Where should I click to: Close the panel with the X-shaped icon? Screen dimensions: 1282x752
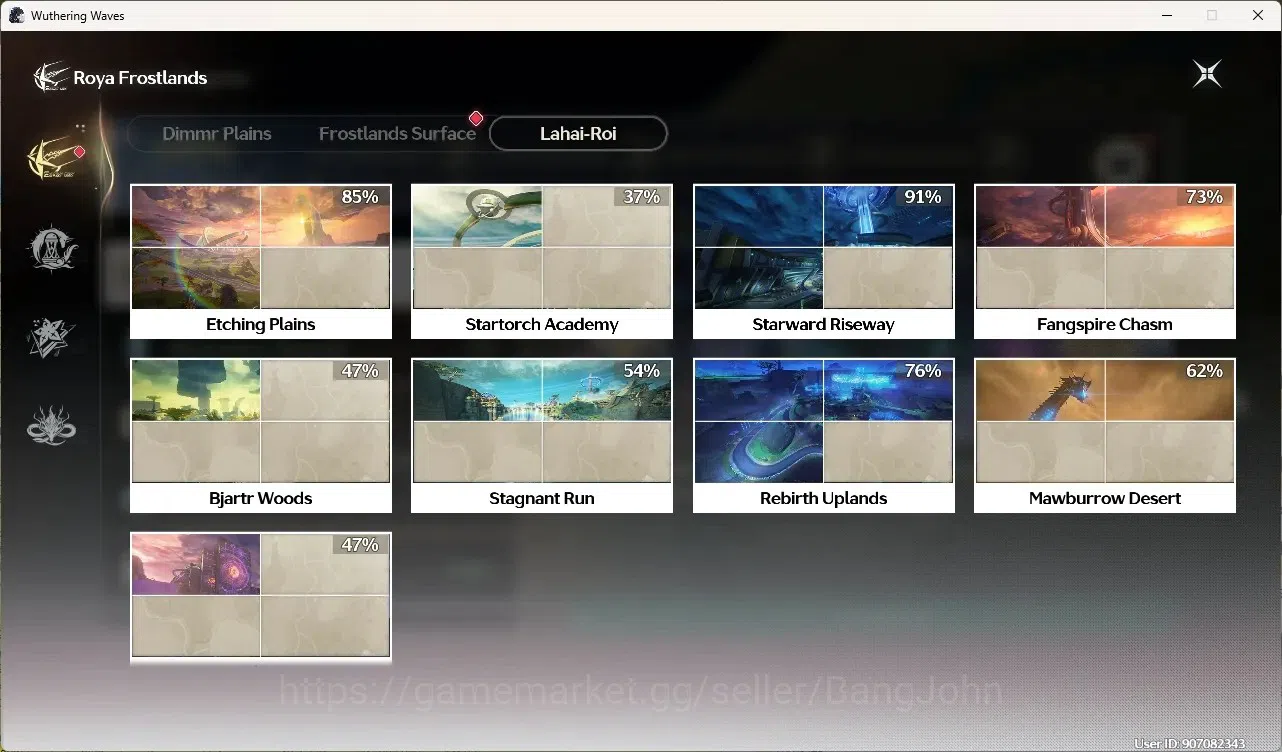1207,74
